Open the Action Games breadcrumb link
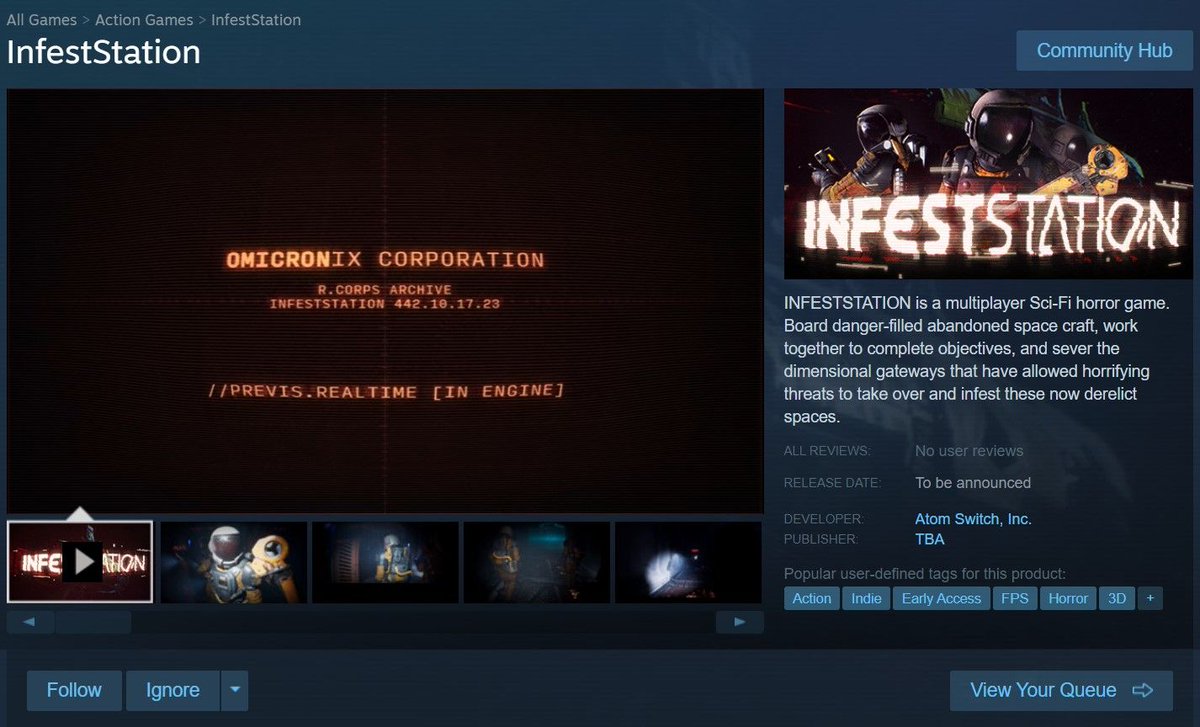The image size is (1200, 727). [144, 20]
